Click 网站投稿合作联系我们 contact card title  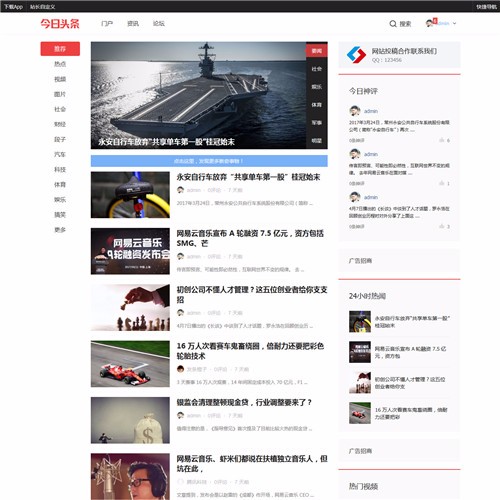(404, 51)
